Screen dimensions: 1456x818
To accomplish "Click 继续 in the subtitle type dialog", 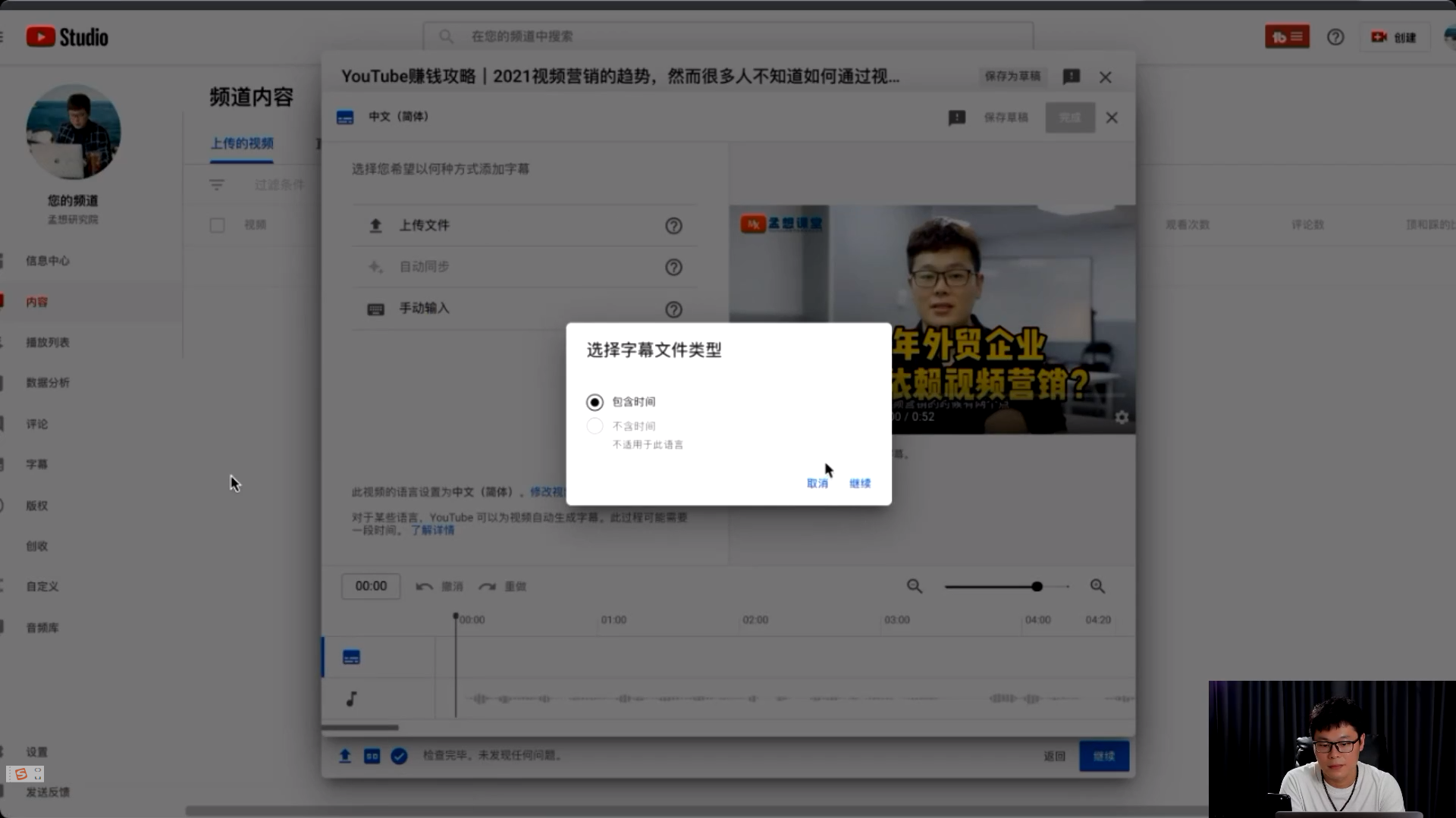I will 860,484.
